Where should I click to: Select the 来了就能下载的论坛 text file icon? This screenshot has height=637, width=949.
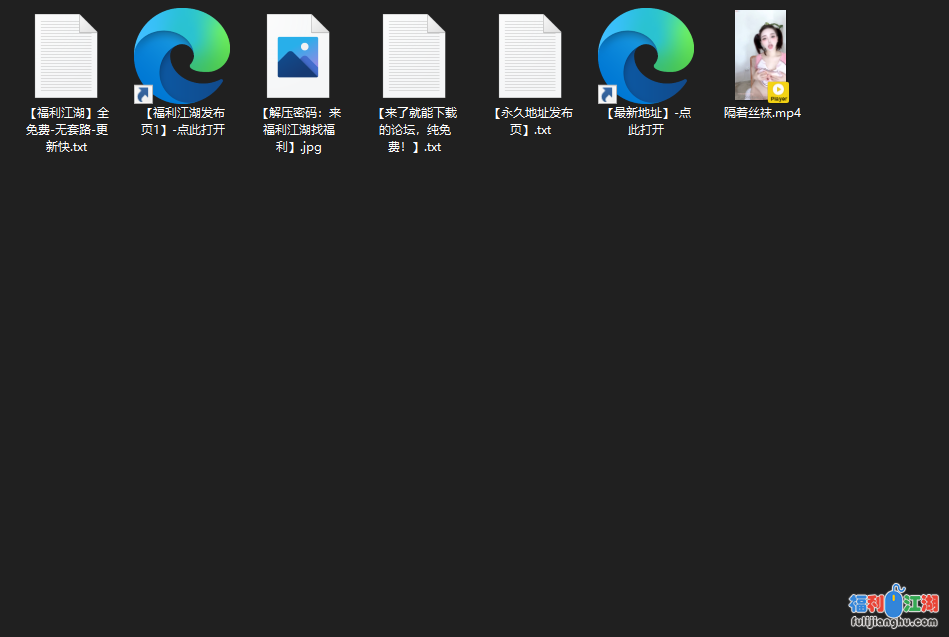coord(414,56)
